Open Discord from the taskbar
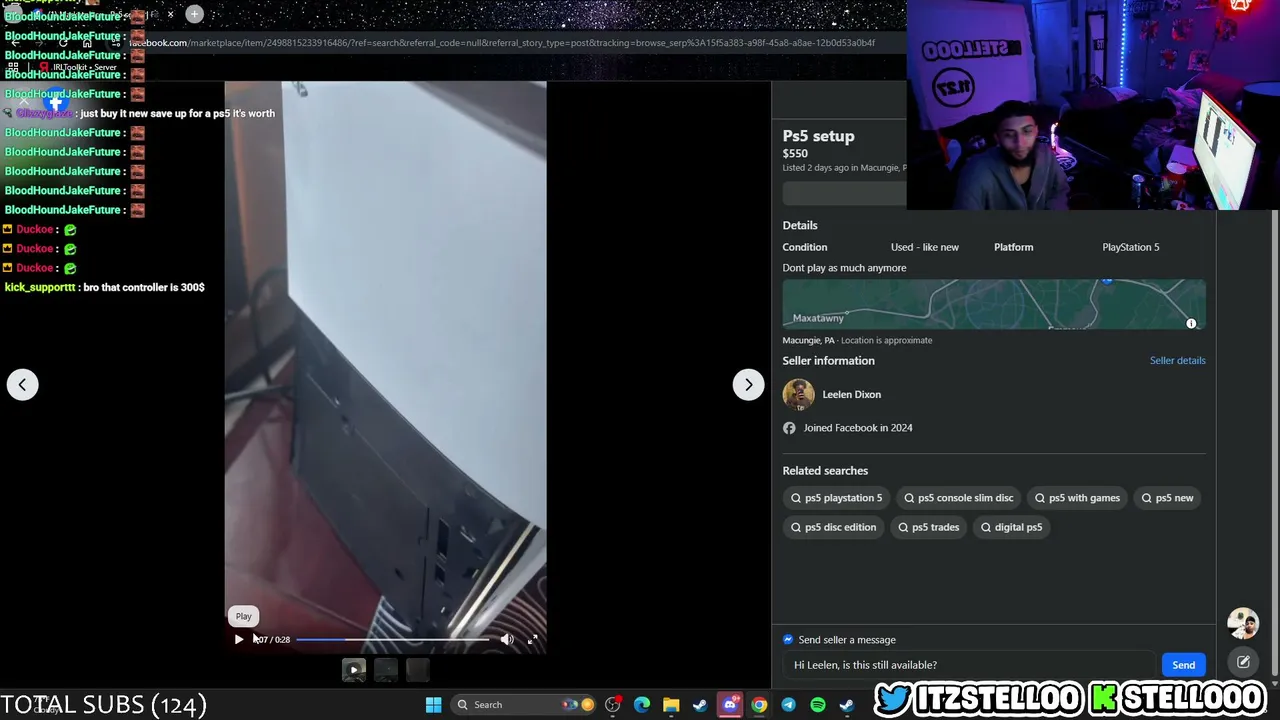1280x720 pixels. coord(730,705)
